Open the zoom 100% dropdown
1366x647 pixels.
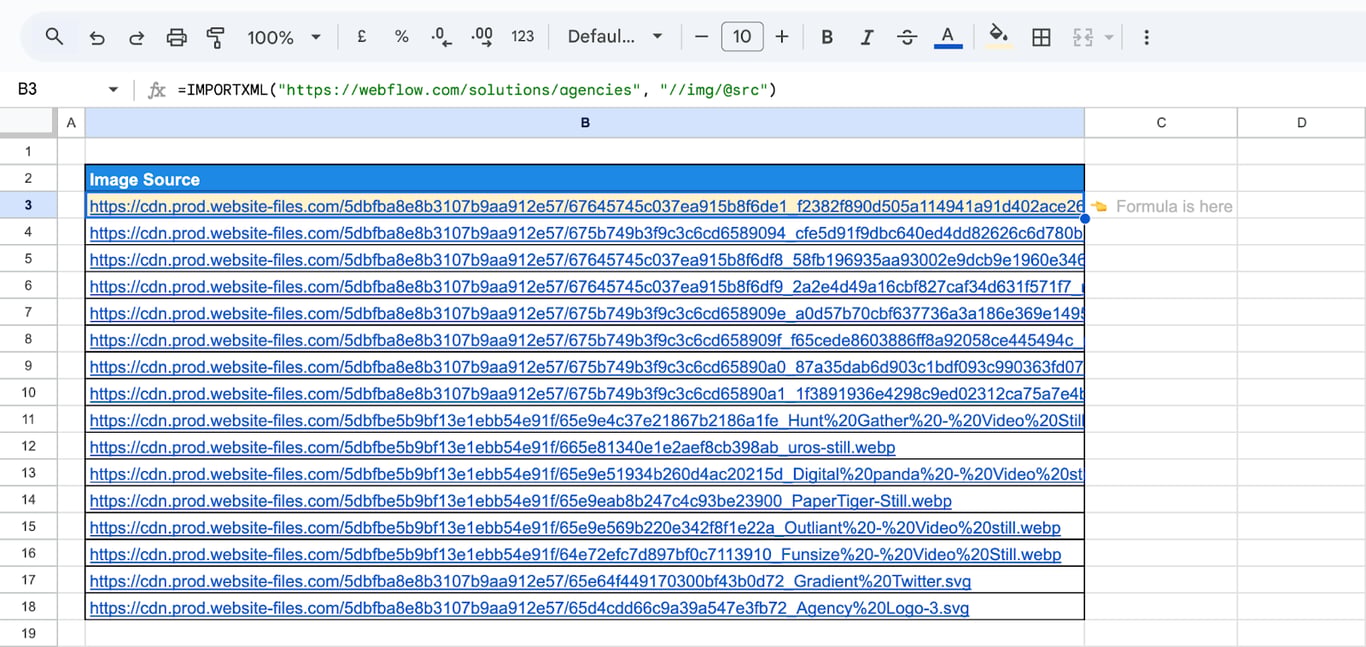point(285,37)
